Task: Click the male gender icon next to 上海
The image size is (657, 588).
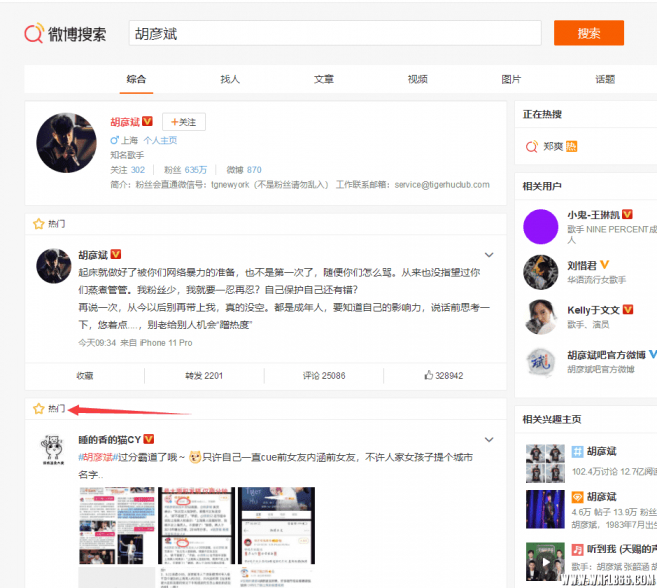Action: 114,140
